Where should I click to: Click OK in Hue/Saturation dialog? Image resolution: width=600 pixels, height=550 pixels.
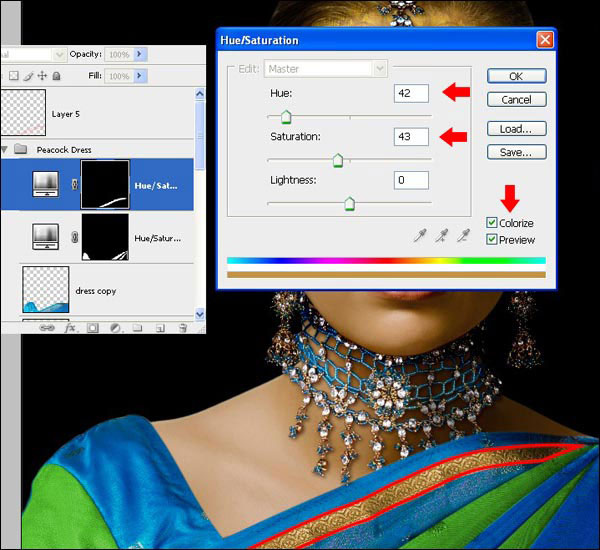516,76
